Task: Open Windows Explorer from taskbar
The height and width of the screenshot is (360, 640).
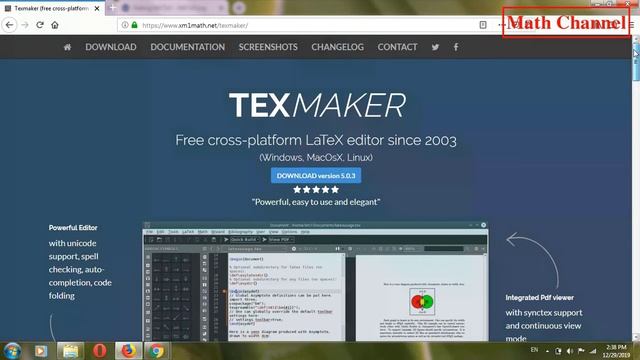Action: 70,351
